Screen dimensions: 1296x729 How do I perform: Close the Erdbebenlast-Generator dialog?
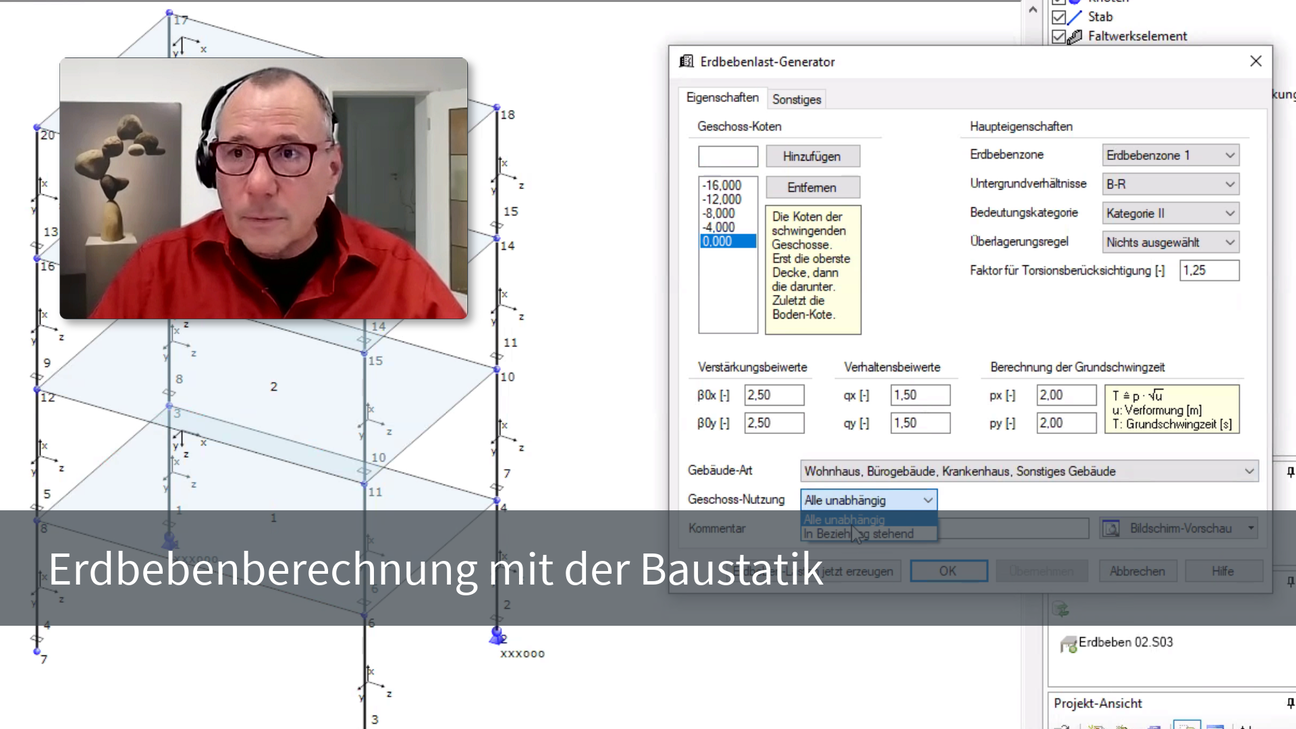coord(1255,62)
